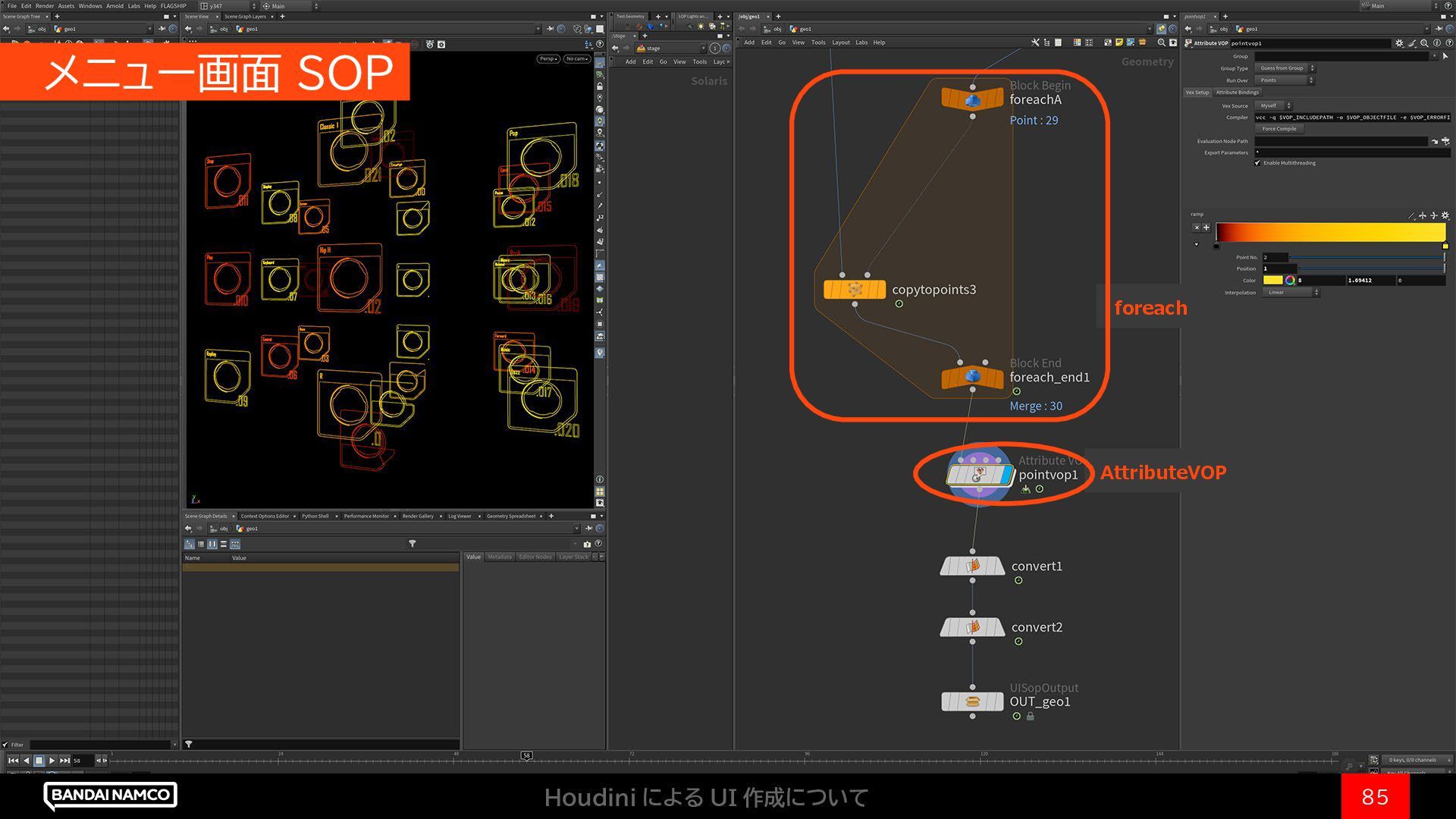
Task: Click the pointvop1 node icon
Action: (978, 475)
